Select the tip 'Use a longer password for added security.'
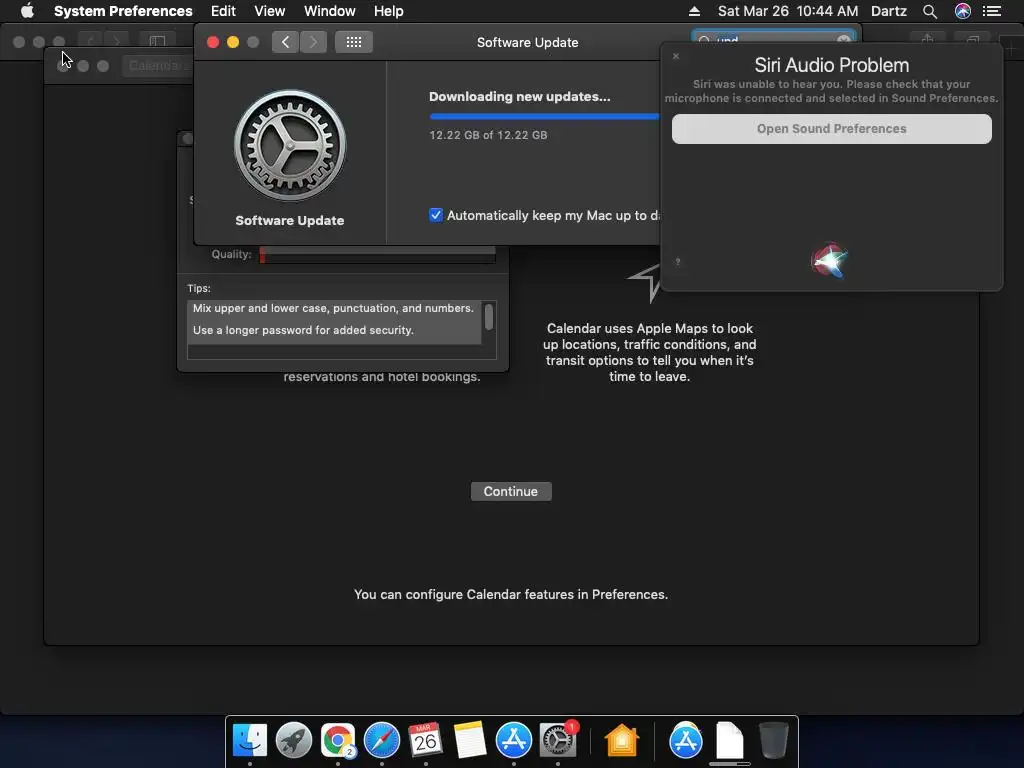This screenshot has height=768, width=1024. (334, 330)
